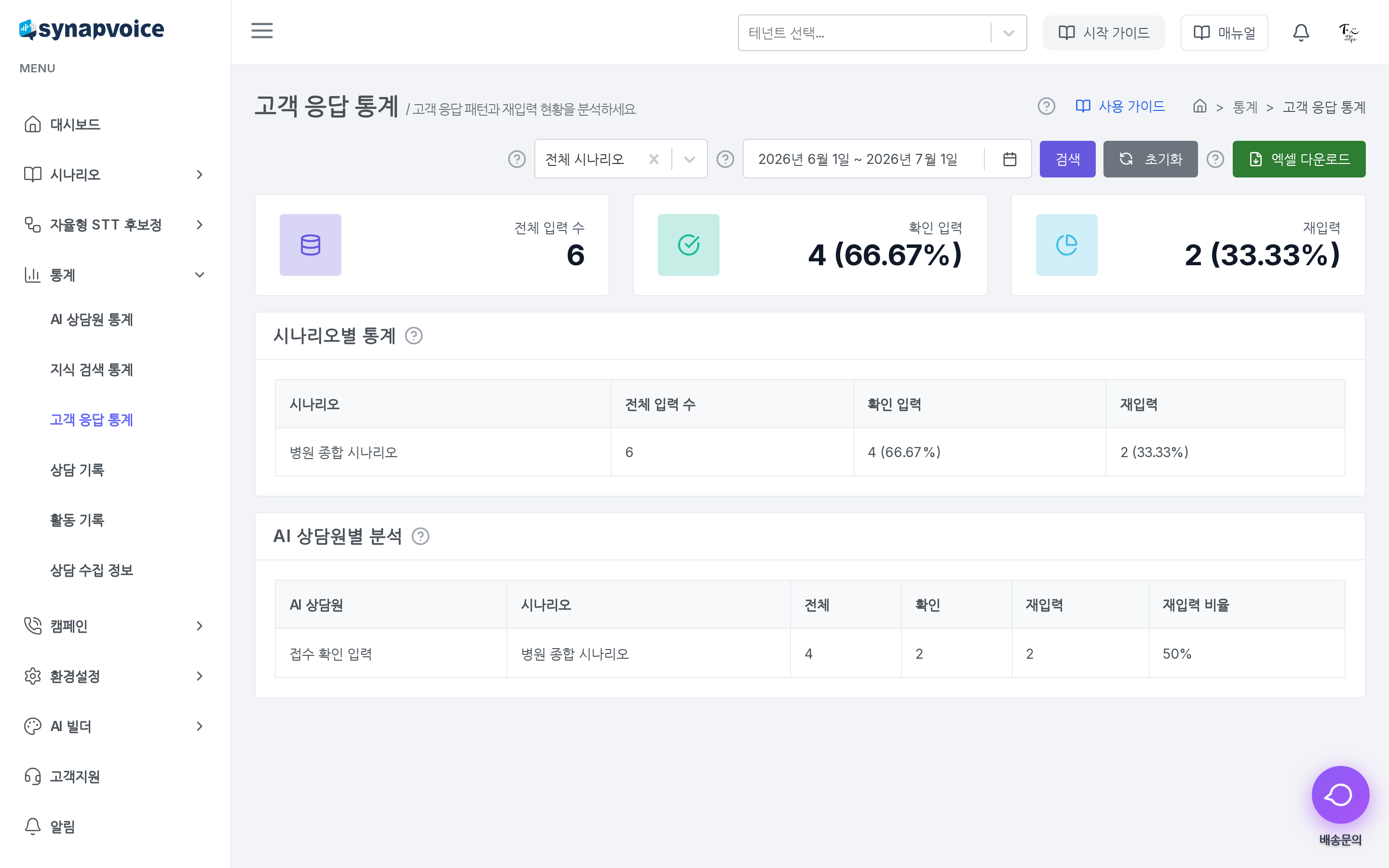
Task: Click the 자율형 STT 후보정 icon
Action: 33,224
